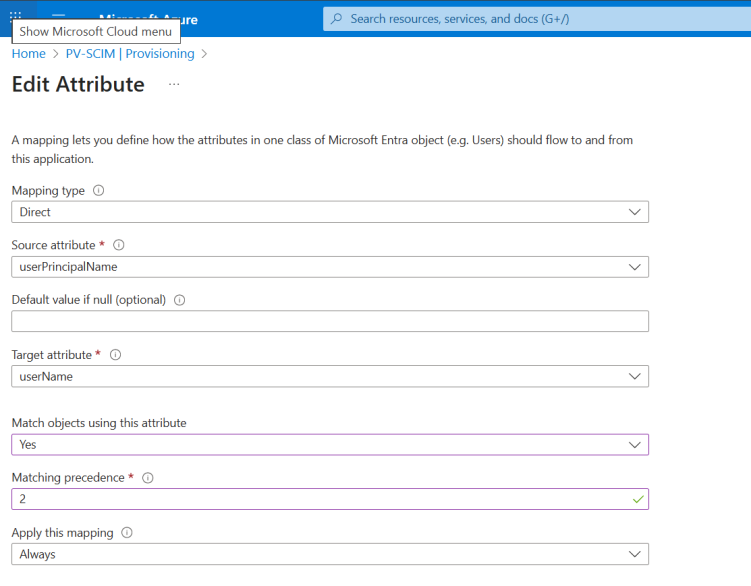
Task: Click the magnifier icon in search bar
Action: pos(337,19)
